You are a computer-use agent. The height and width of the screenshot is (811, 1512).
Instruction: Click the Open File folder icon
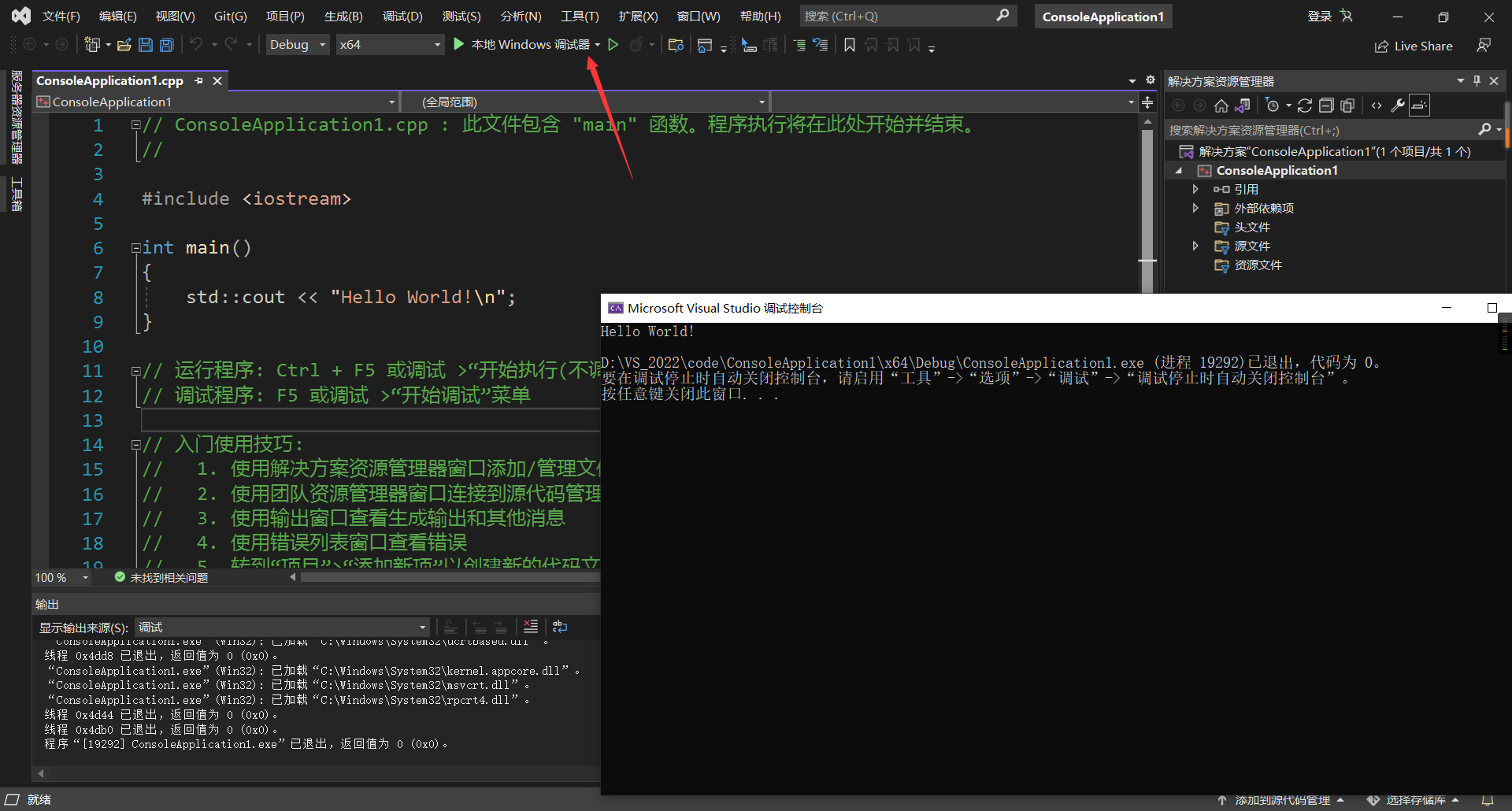click(124, 45)
